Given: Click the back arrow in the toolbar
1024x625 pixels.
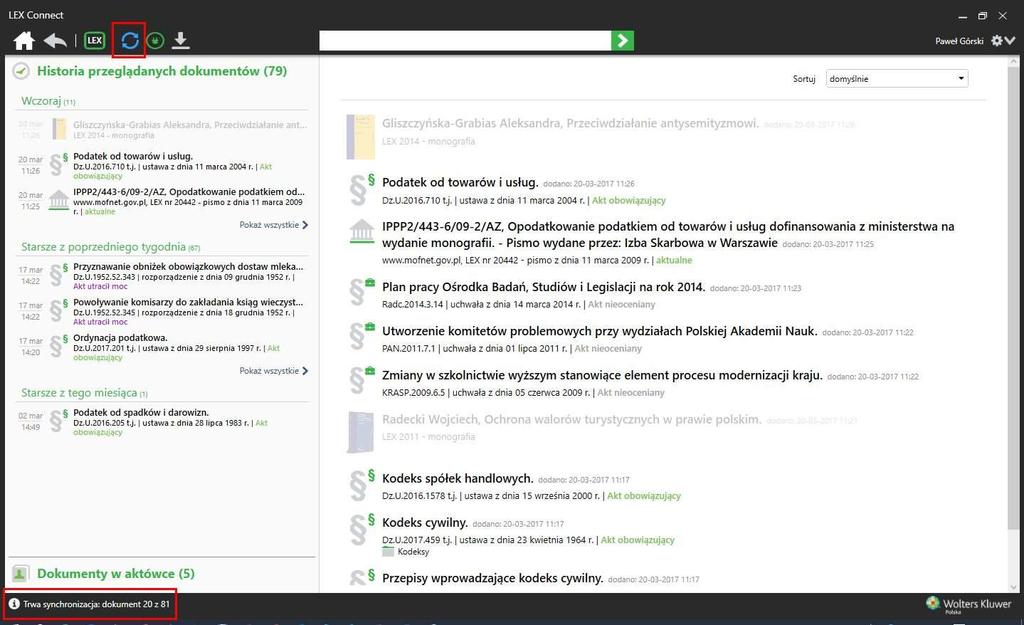Looking at the screenshot, I should (x=56, y=41).
